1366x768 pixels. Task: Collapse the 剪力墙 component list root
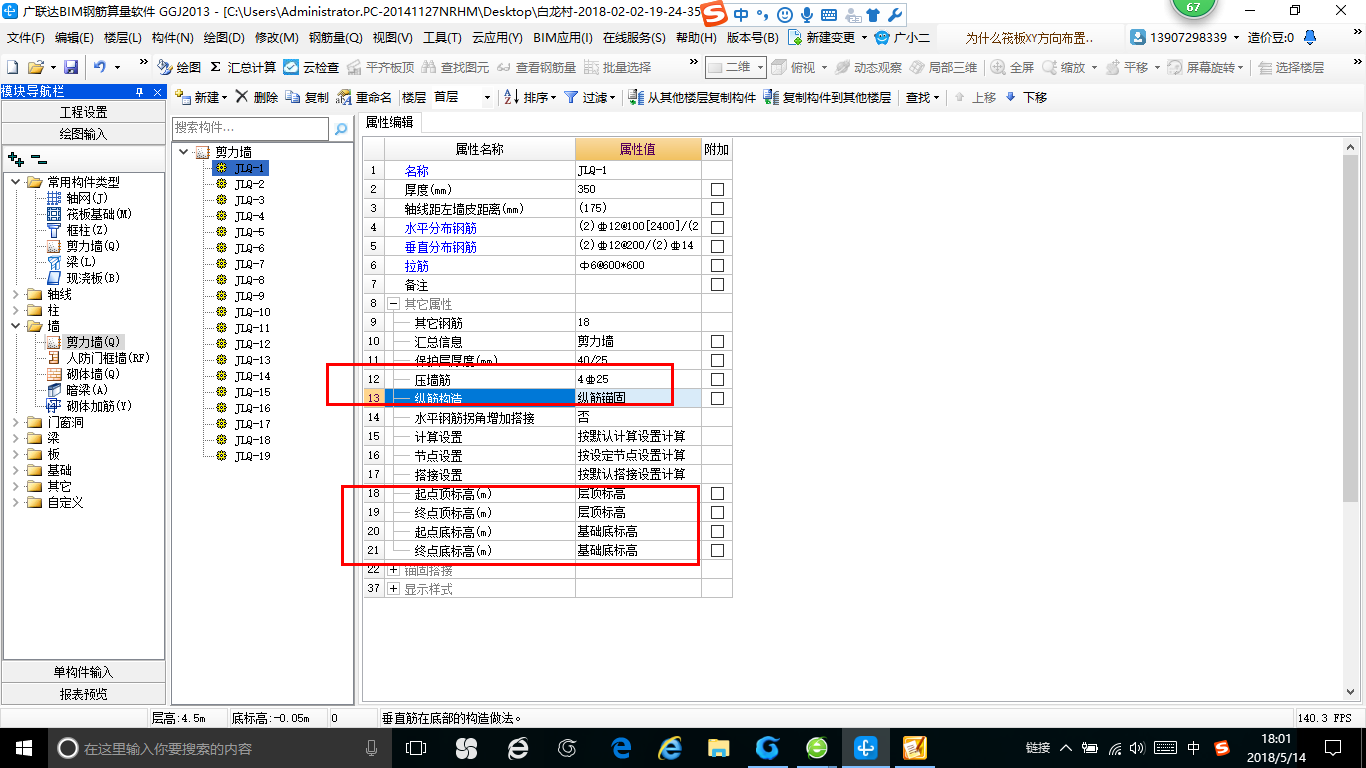pyautogui.click(x=184, y=152)
